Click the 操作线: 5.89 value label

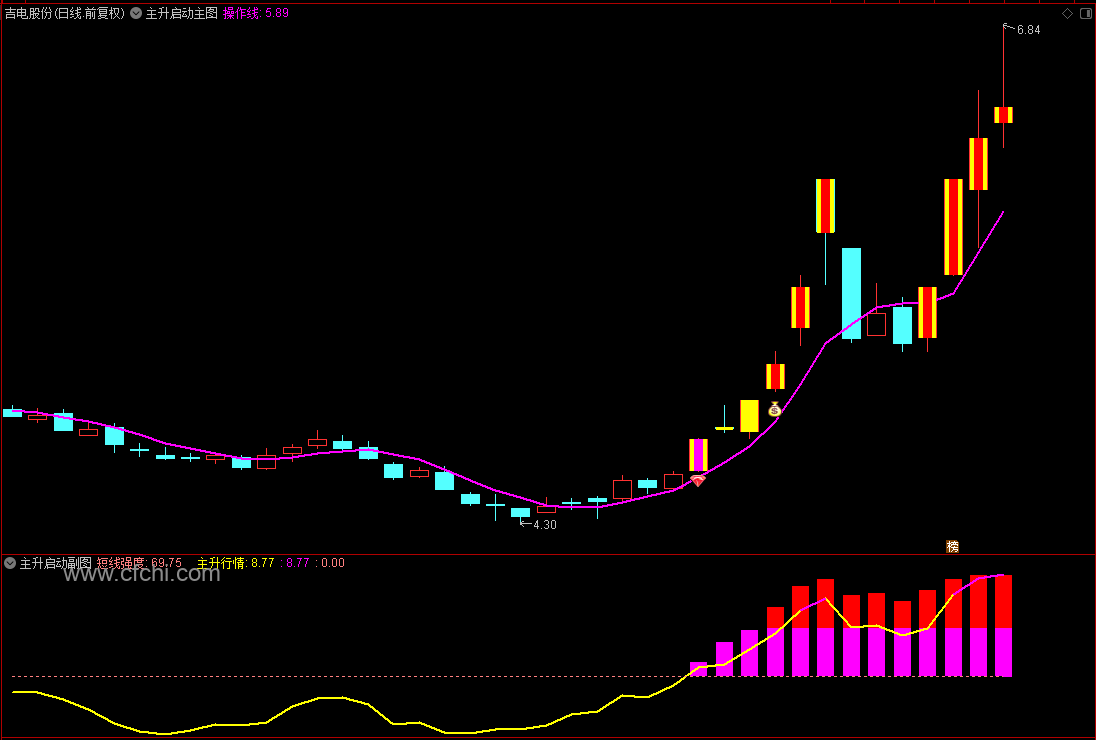256,13
